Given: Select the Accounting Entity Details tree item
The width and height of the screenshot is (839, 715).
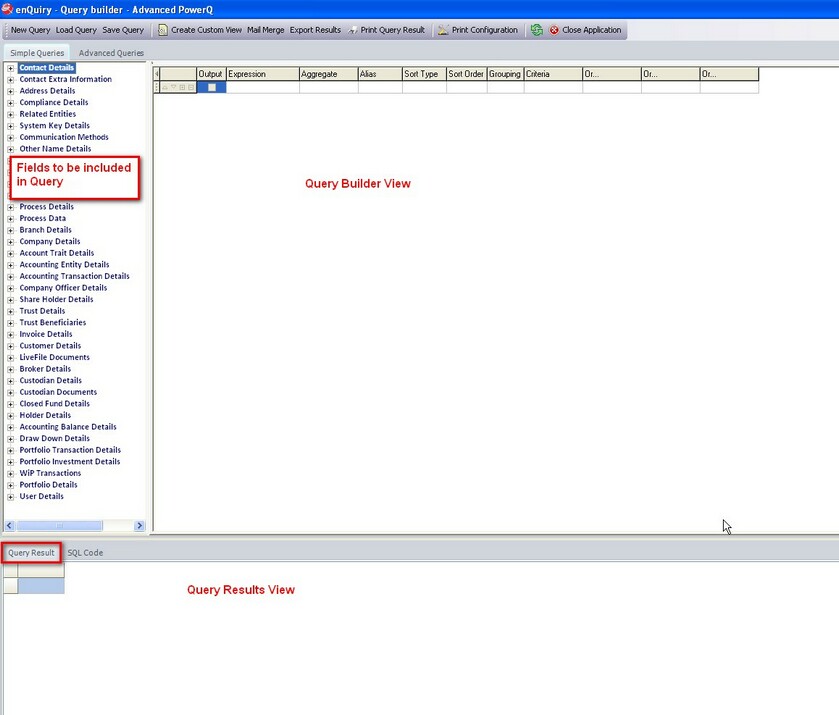Looking at the screenshot, I should [64, 265].
